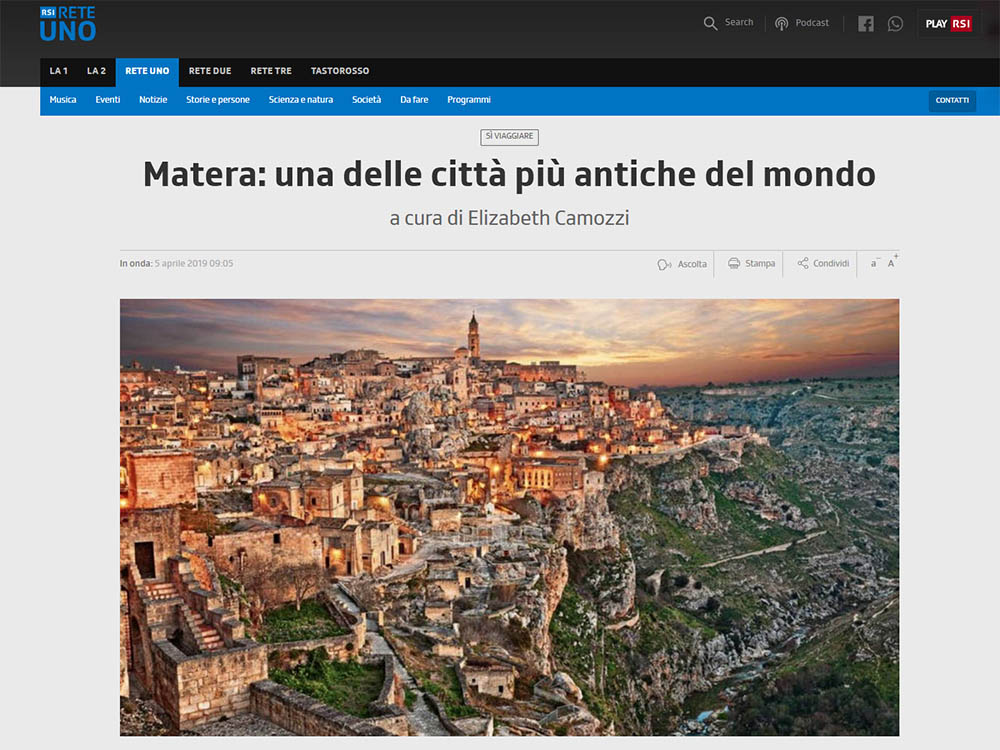Click the article headline about Matera
Viewport: 1000px width, 750px height.
coord(510,174)
